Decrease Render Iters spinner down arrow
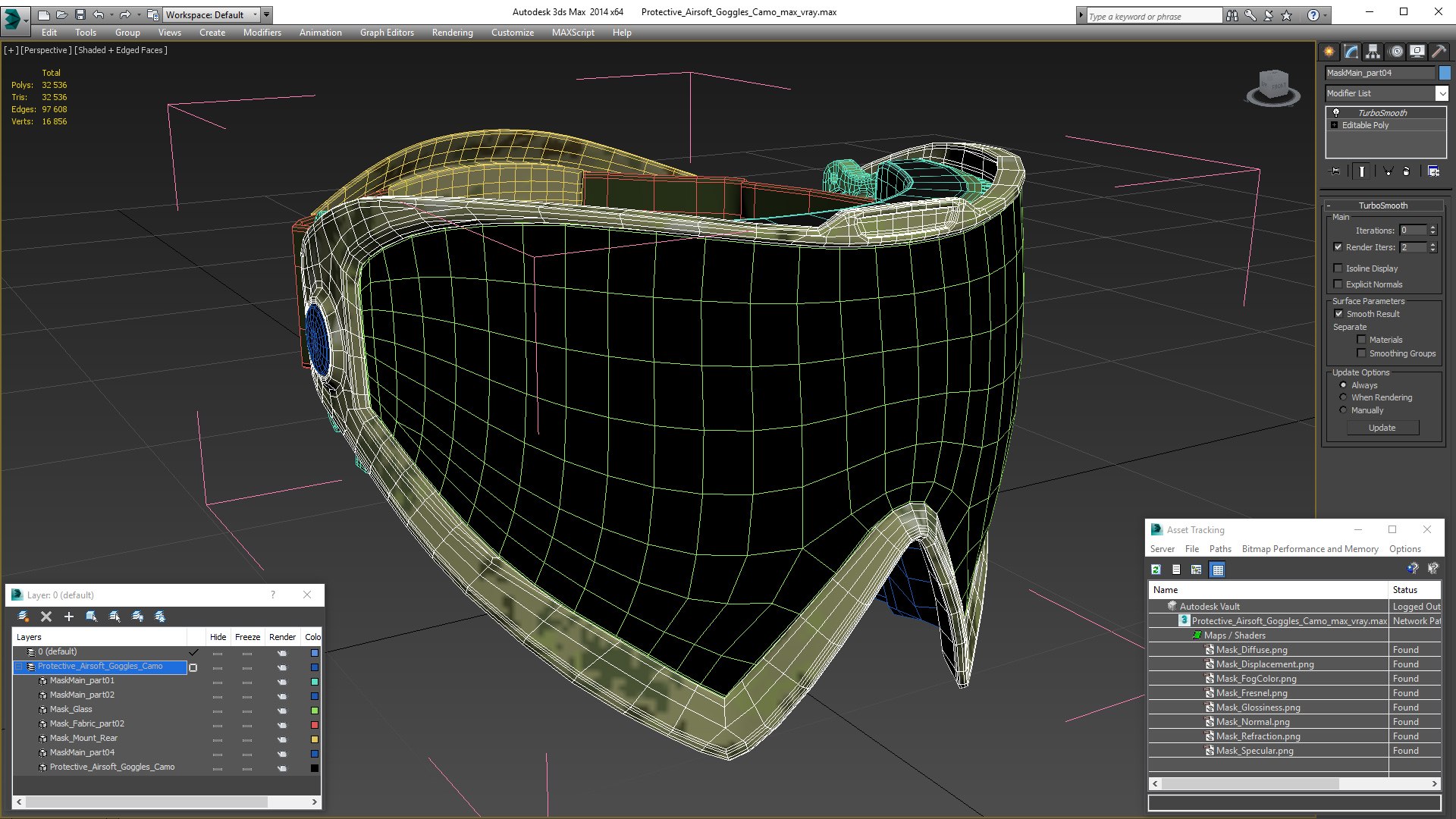Screen dimensions: 1456x819 [1432, 250]
